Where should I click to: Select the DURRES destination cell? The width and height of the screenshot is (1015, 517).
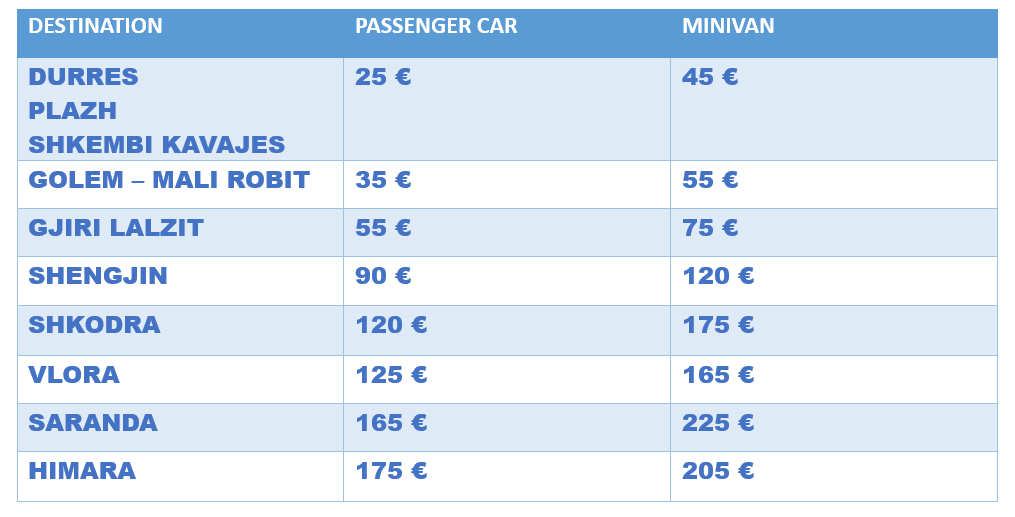tap(83, 77)
